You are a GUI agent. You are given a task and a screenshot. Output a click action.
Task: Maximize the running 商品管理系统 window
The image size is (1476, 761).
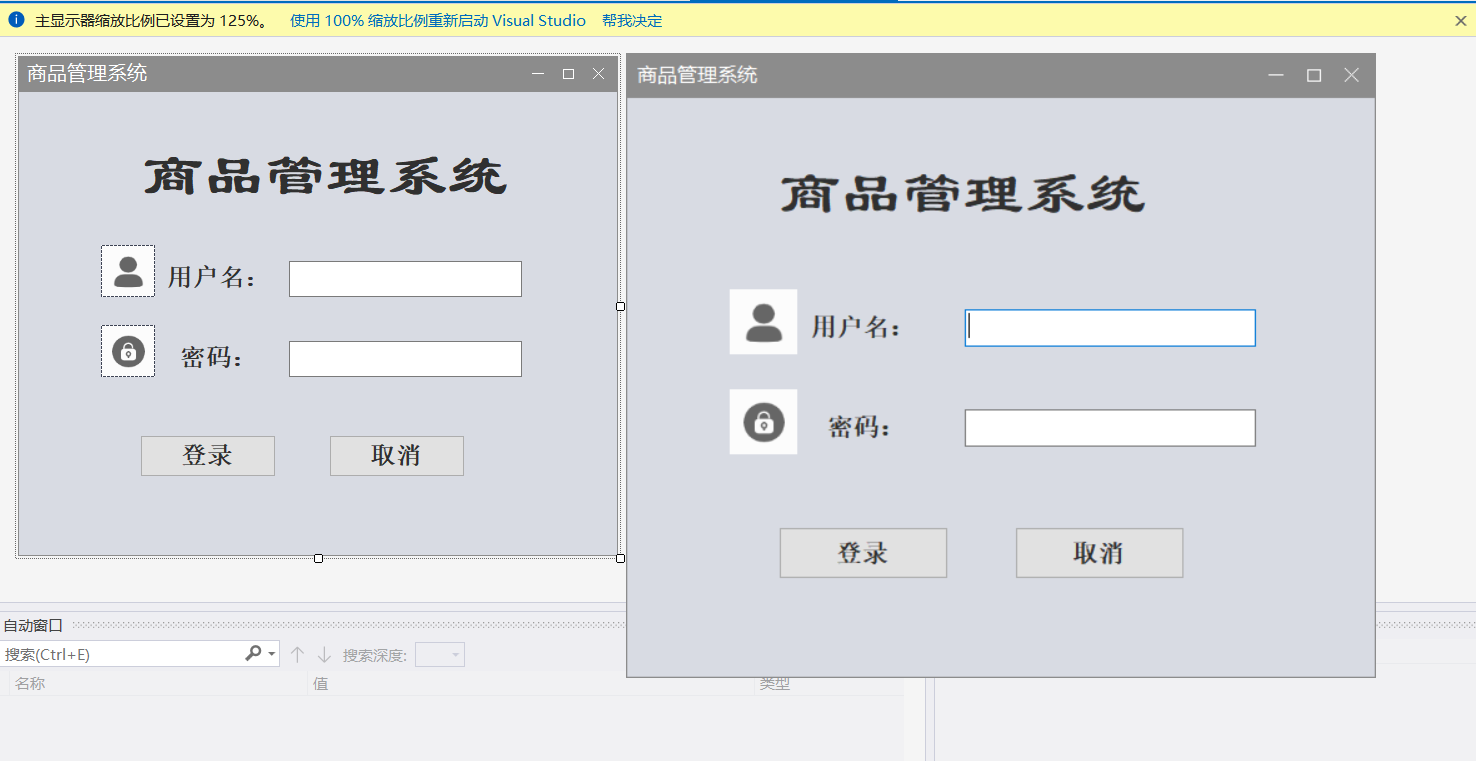1314,75
